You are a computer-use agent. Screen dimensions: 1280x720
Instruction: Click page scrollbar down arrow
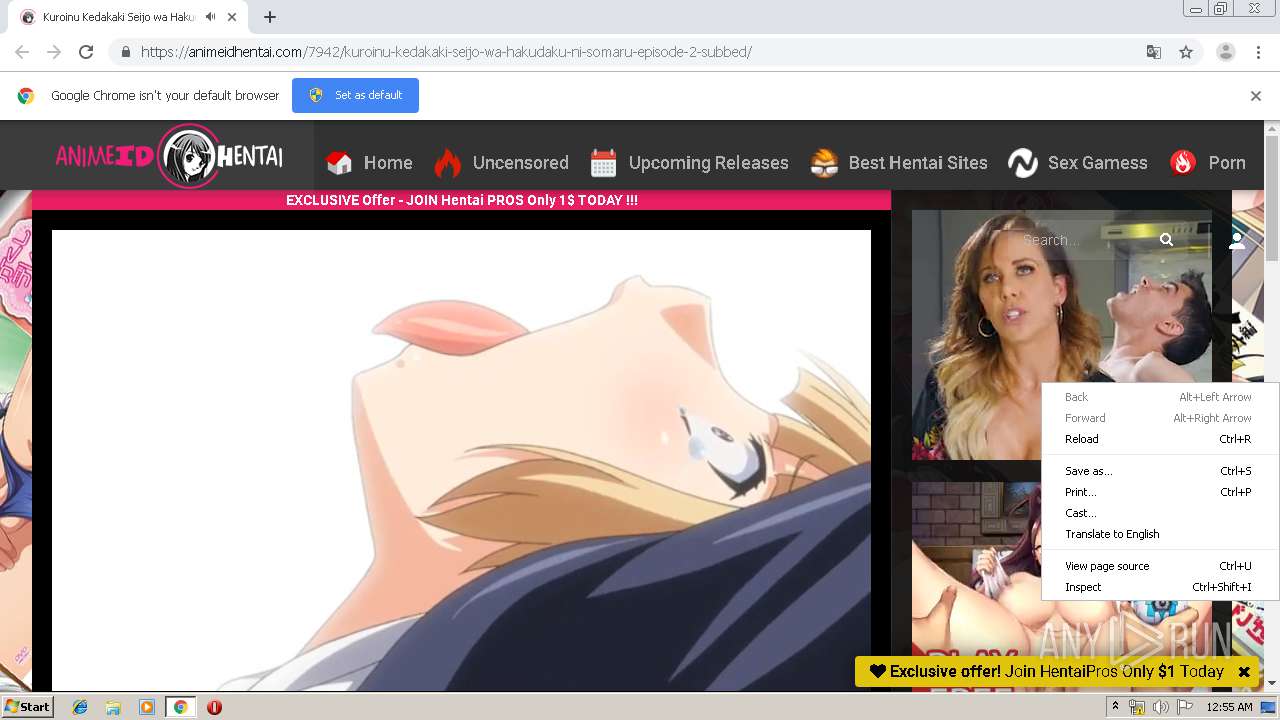[x=1272, y=683]
